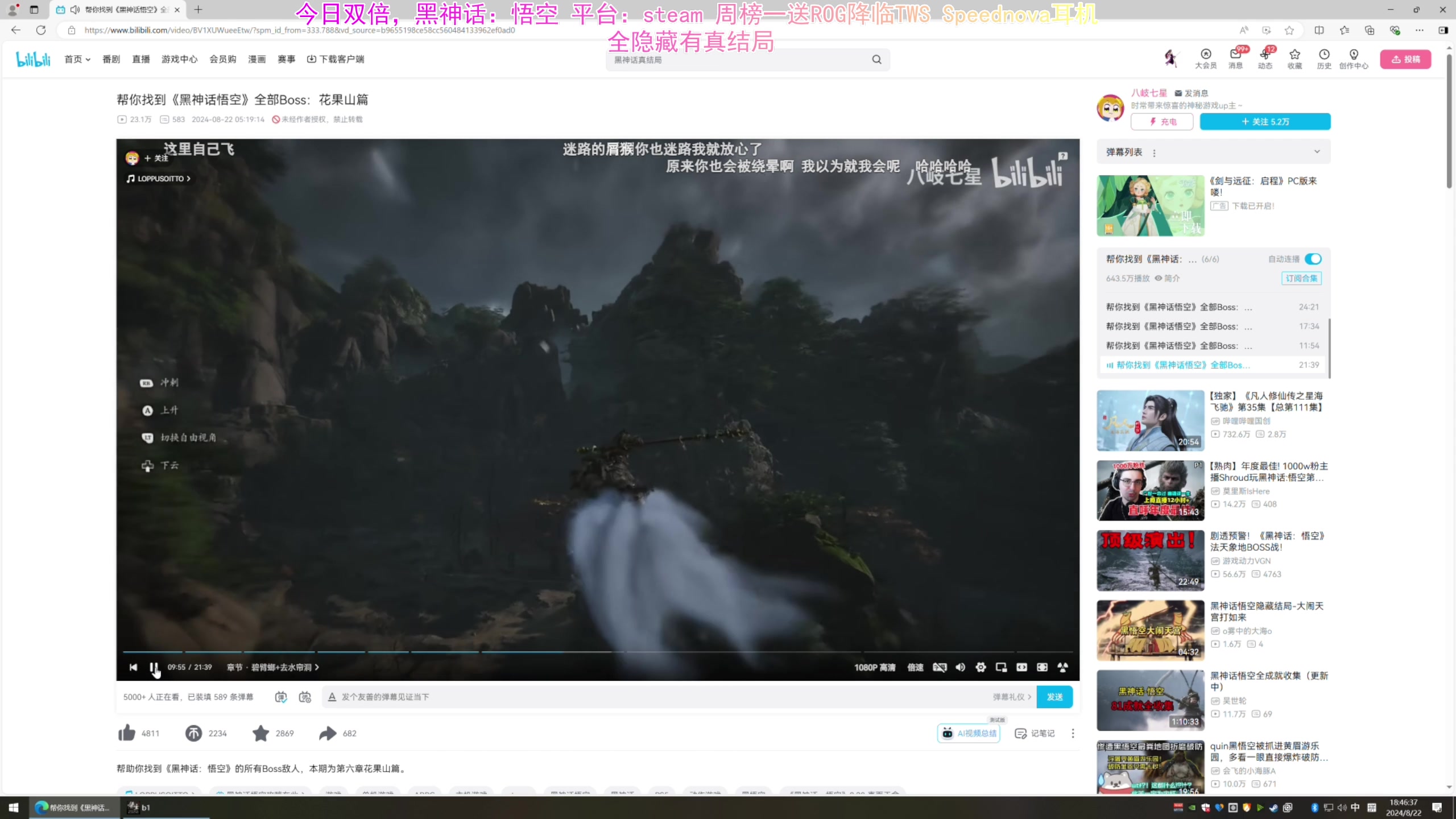Toggle danmaku display icon under the player
The width and height of the screenshot is (1456, 819).
(x=281, y=697)
